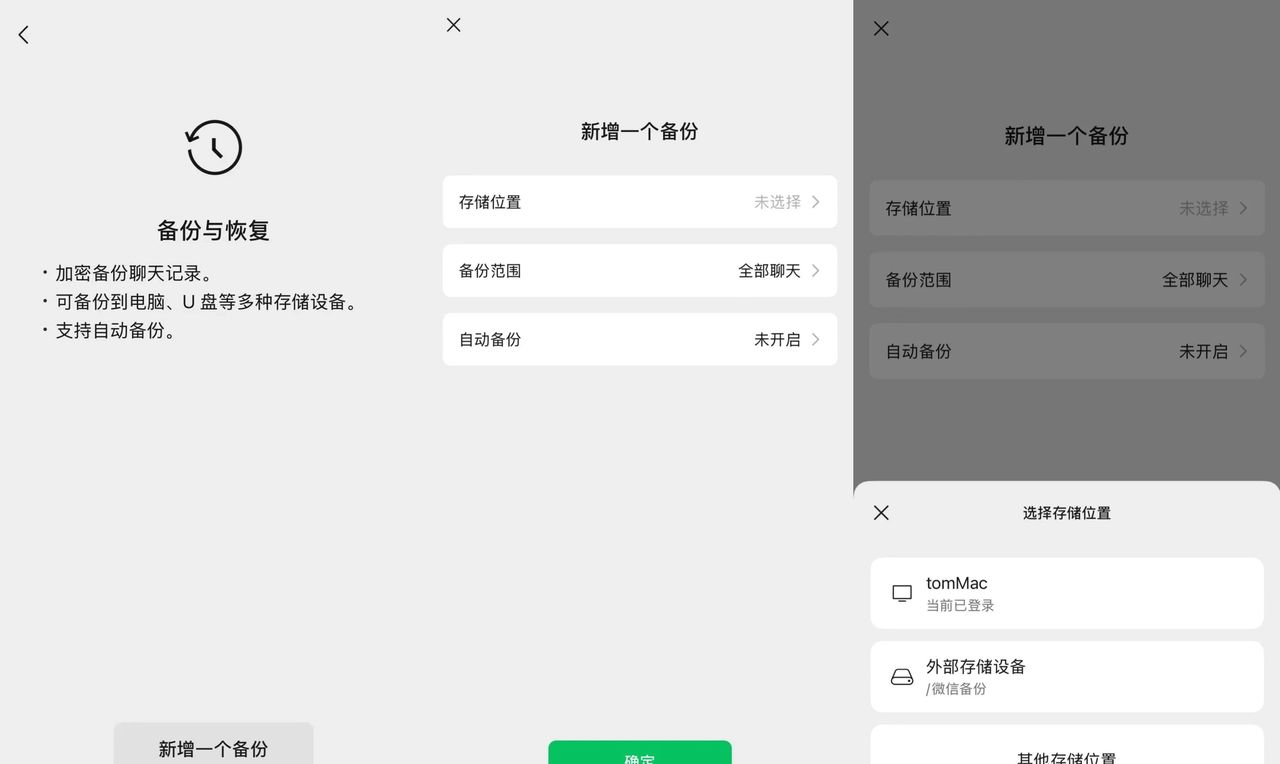Enable 自动备份 which is 未开启
Viewport: 1280px width, 764px height.
[639, 339]
